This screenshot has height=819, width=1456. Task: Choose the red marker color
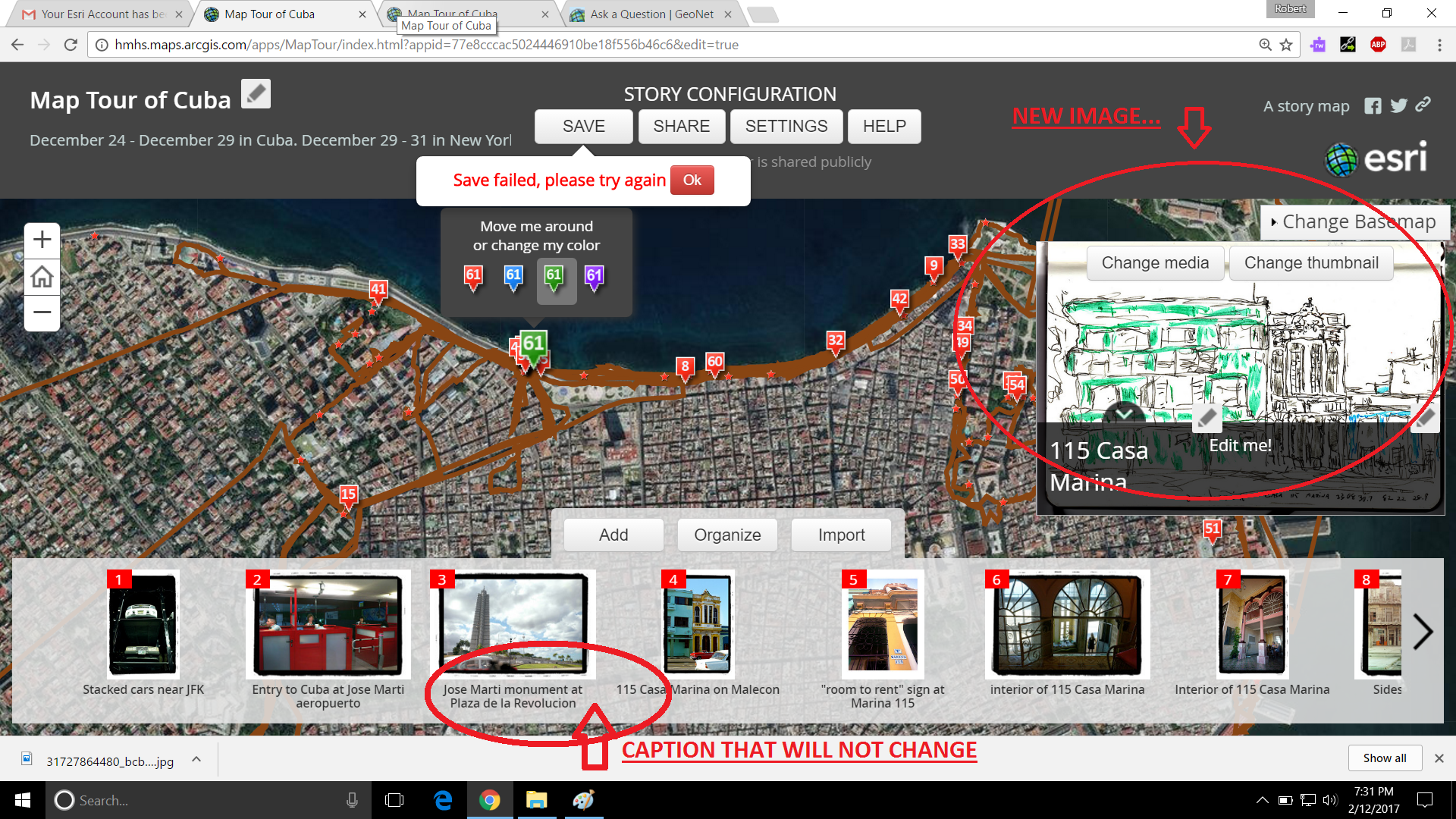click(473, 278)
